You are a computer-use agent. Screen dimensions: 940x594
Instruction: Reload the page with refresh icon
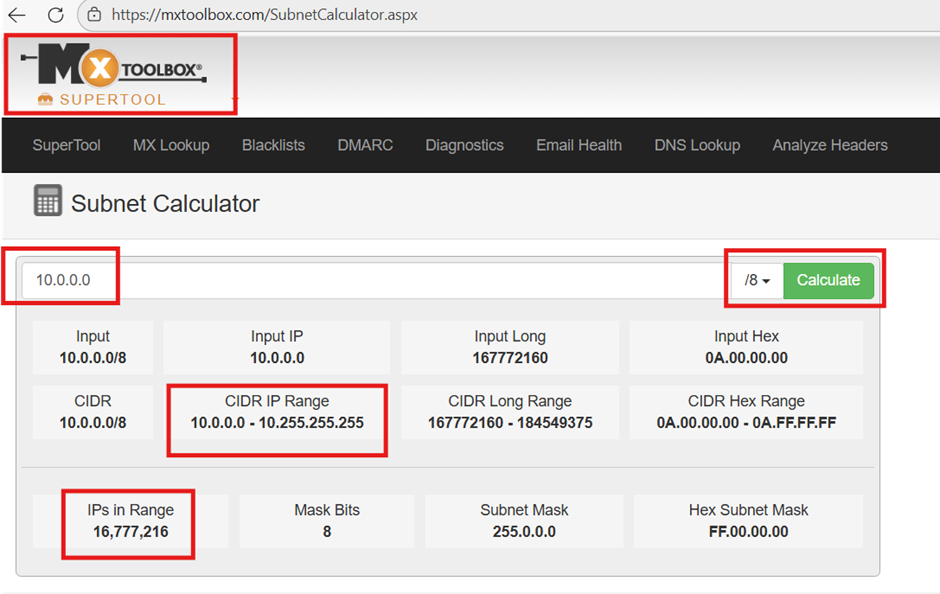56,15
